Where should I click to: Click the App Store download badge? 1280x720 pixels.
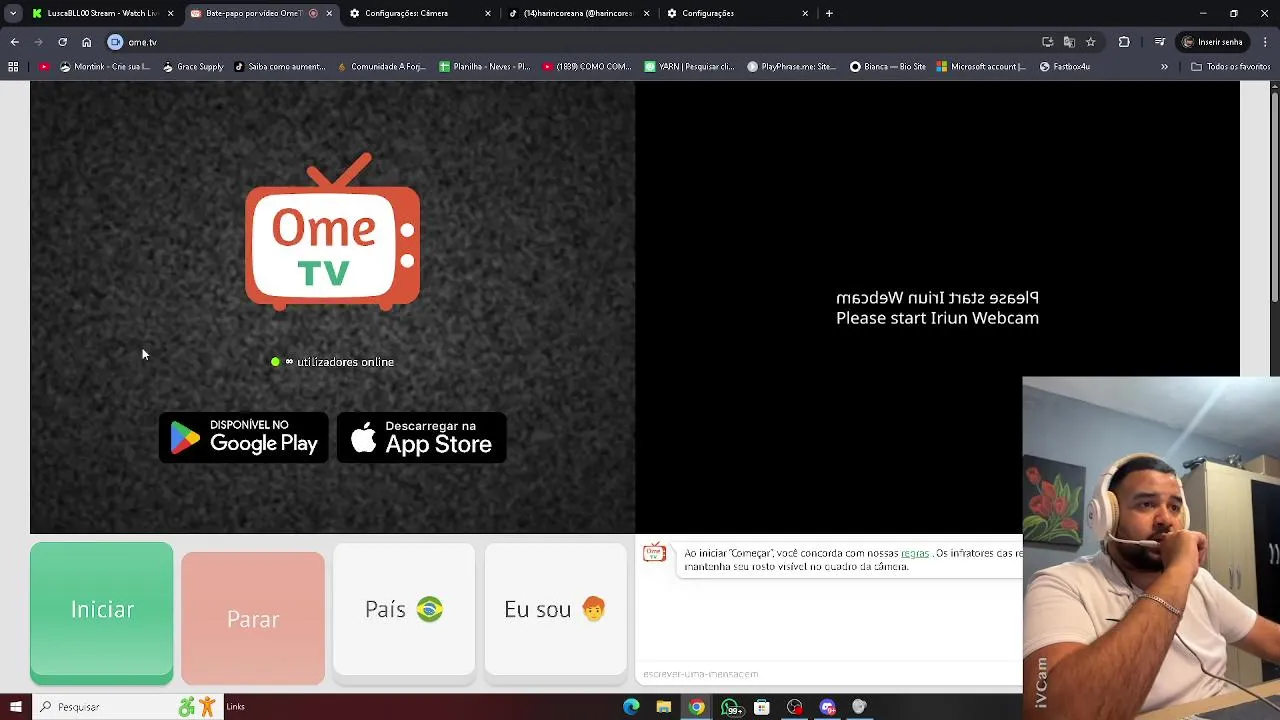421,437
